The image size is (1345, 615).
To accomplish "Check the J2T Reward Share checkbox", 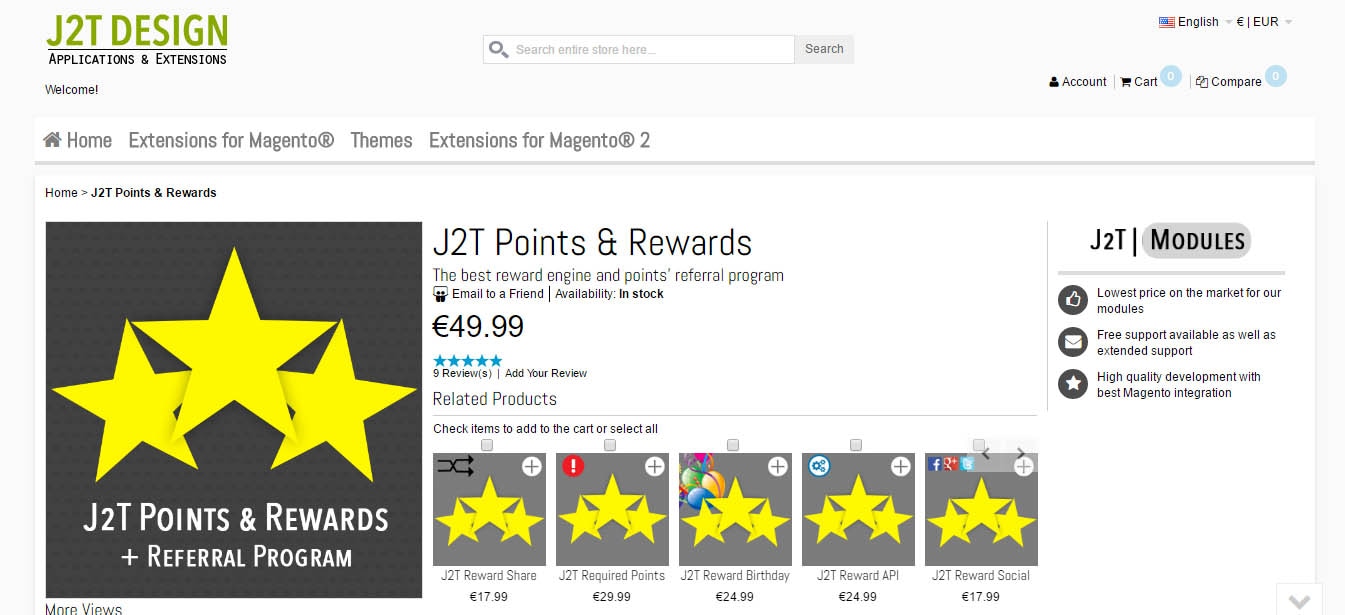I will [487, 445].
